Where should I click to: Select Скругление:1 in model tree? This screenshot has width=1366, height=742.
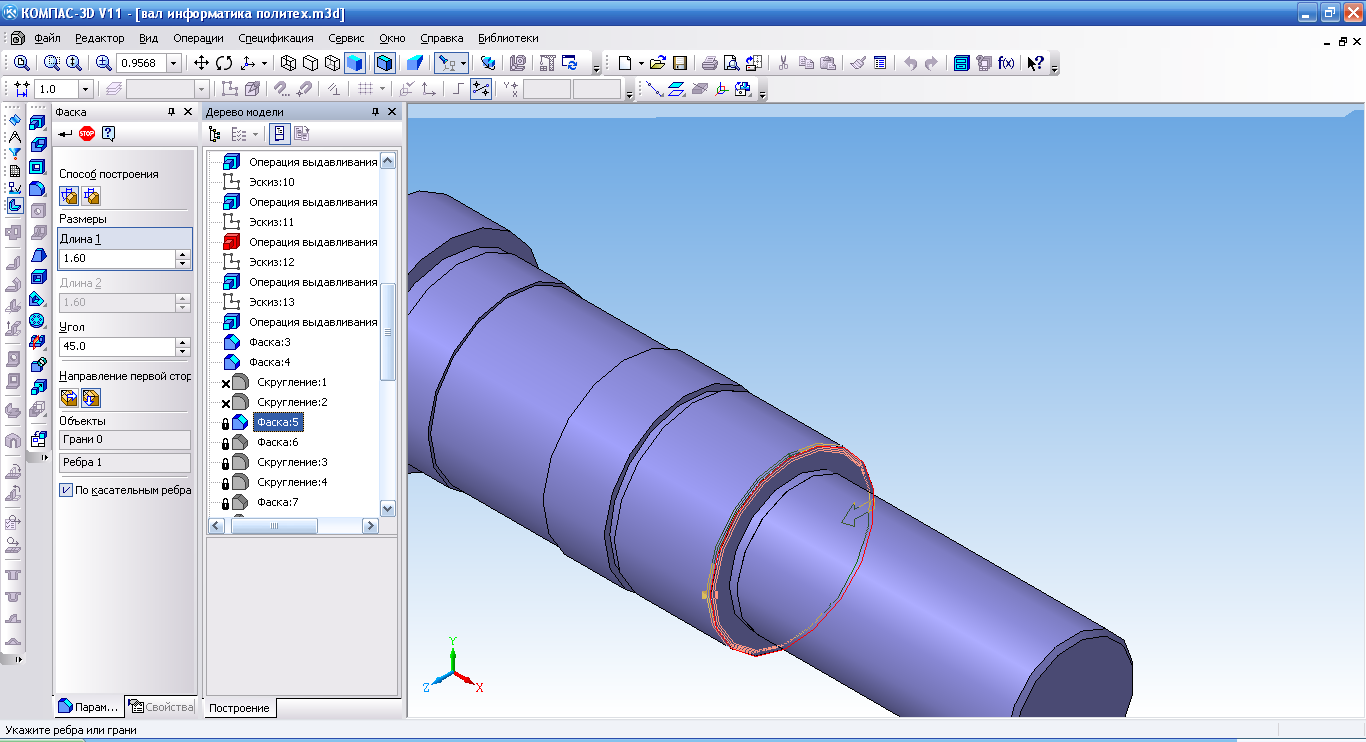(x=292, y=382)
